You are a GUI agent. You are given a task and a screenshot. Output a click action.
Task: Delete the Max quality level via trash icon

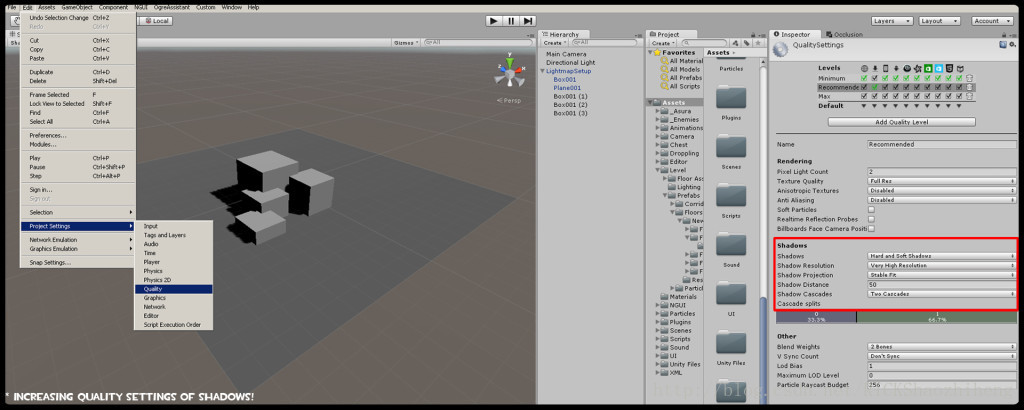coord(970,96)
